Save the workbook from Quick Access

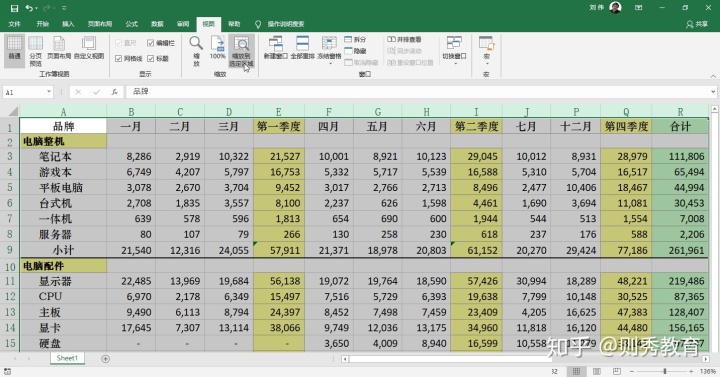click(15, 8)
